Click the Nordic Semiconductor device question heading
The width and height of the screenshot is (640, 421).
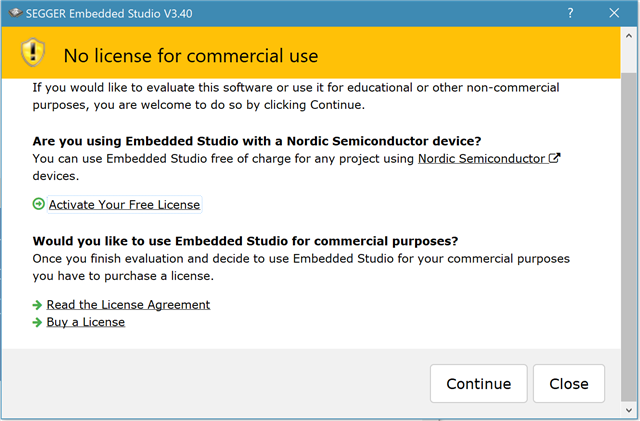tap(257, 141)
